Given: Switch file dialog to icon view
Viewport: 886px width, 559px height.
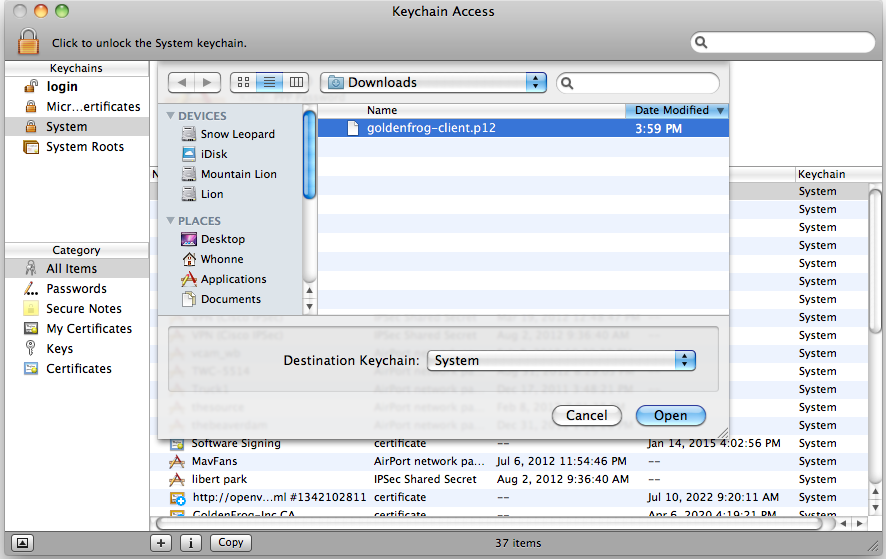Looking at the screenshot, I should pyautogui.click(x=244, y=83).
